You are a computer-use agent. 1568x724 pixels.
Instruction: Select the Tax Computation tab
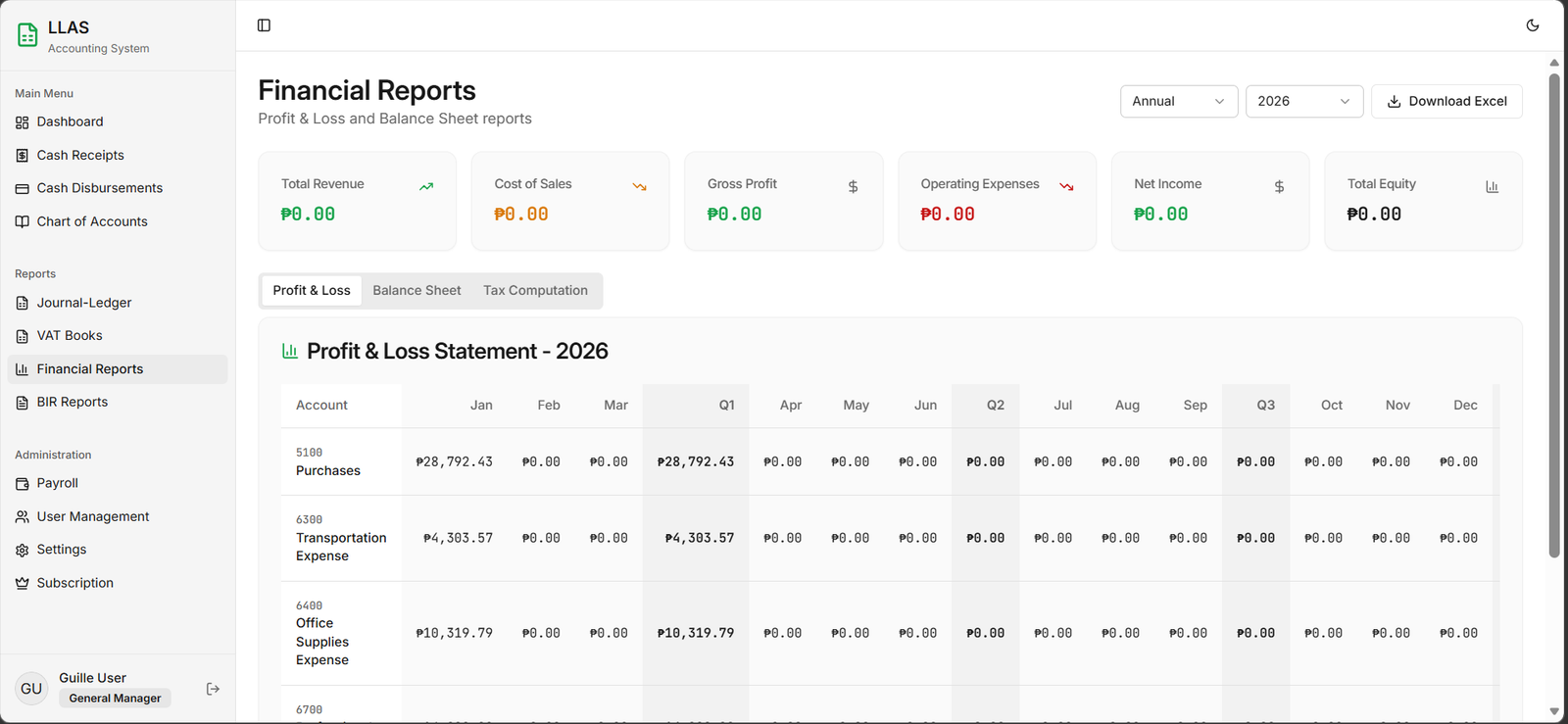click(x=535, y=290)
